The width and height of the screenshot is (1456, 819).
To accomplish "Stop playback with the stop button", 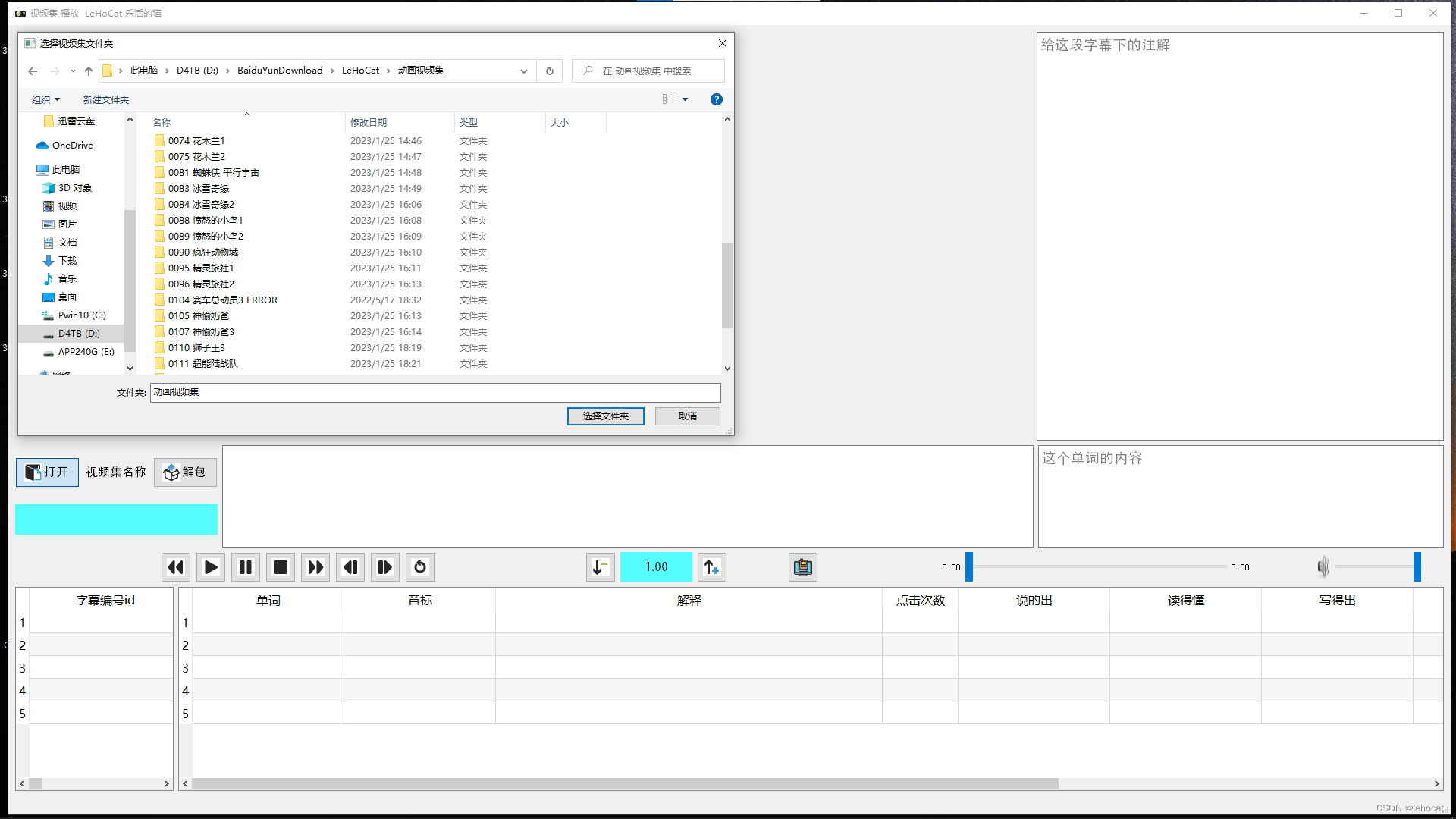I will click(281, 567).
